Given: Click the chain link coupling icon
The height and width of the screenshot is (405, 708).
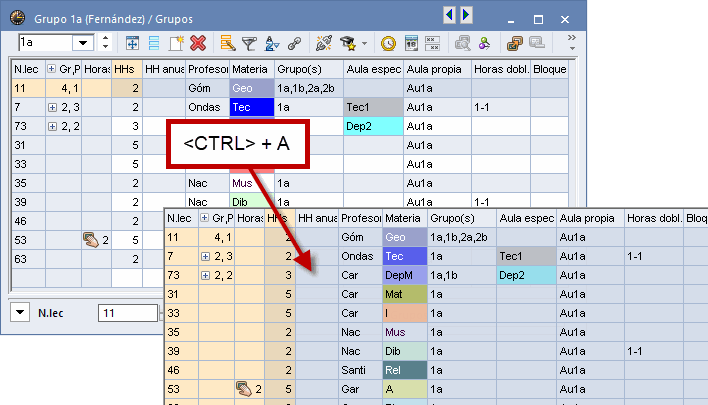Looking at the screenshot, I should pos(294,43).
